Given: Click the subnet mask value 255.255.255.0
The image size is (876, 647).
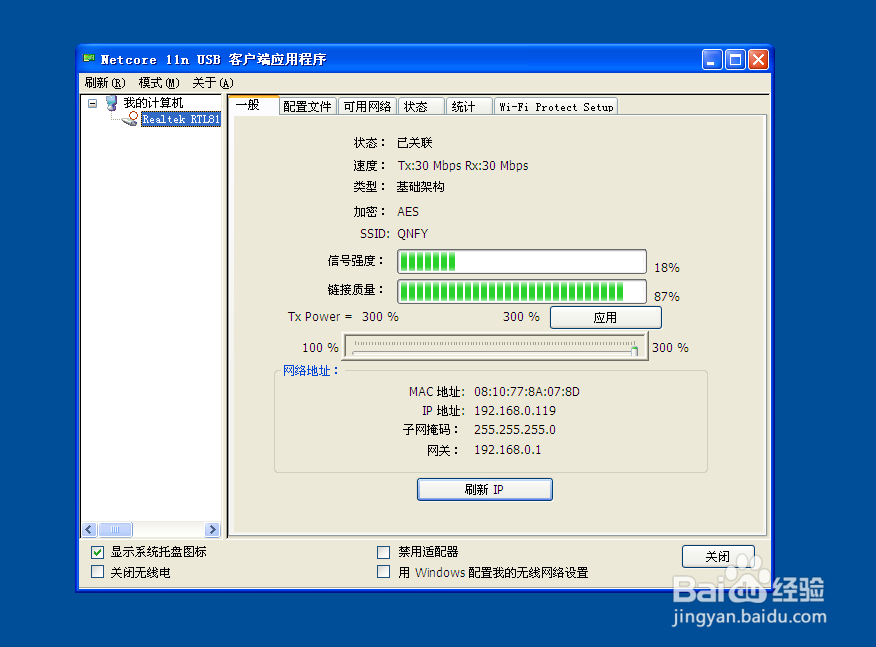Looking at the screenshot, I should pyautogui.click(x=515, y=430).
